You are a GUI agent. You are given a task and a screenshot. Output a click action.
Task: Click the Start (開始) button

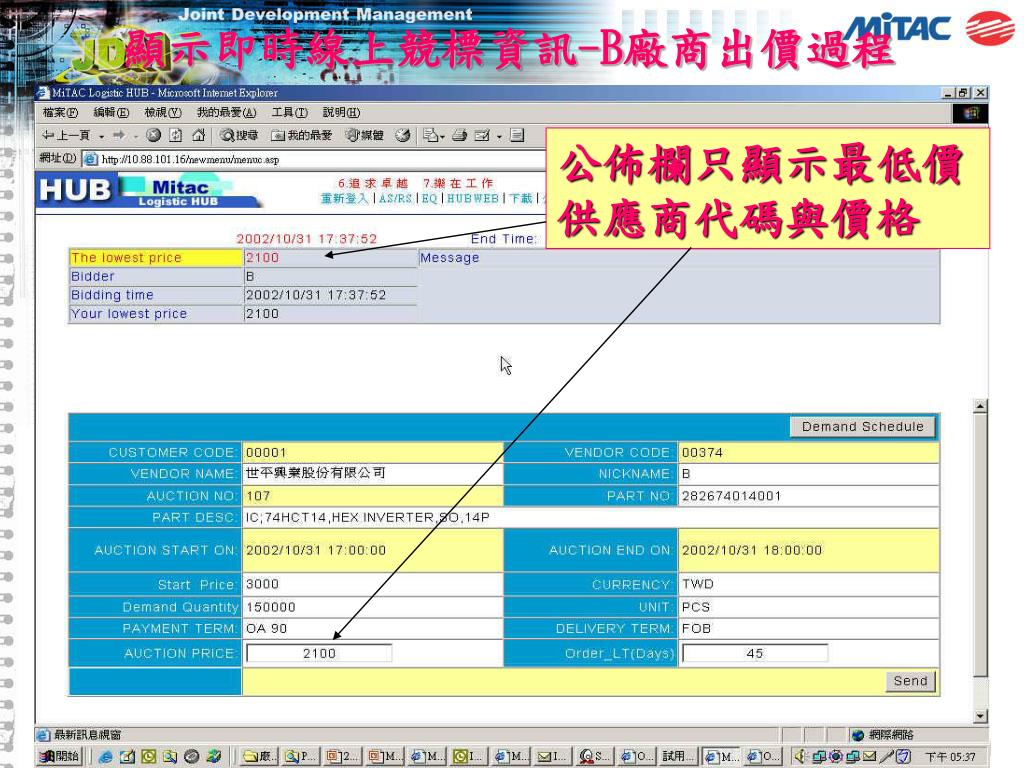(x=59, y=756)
